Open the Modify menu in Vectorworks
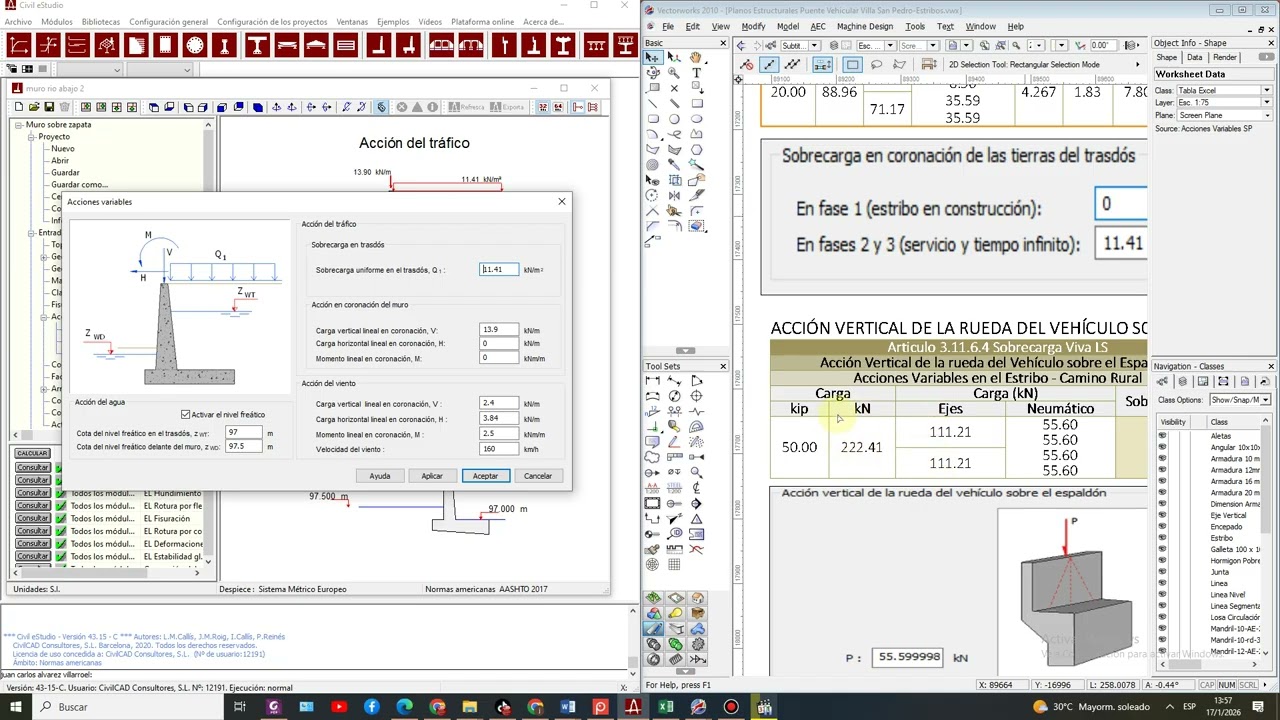This screenshot has height=720, width=1280. (753, 27)
